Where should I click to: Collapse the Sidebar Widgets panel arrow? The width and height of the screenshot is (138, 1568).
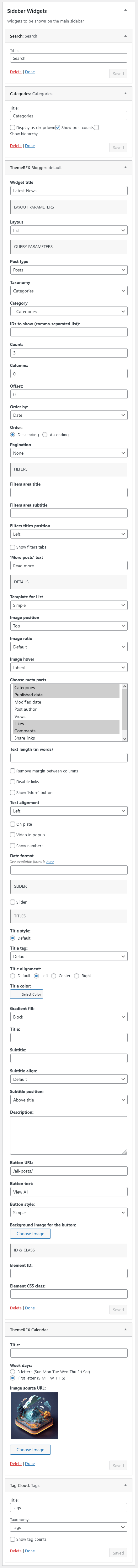click(x=126, y=10)
